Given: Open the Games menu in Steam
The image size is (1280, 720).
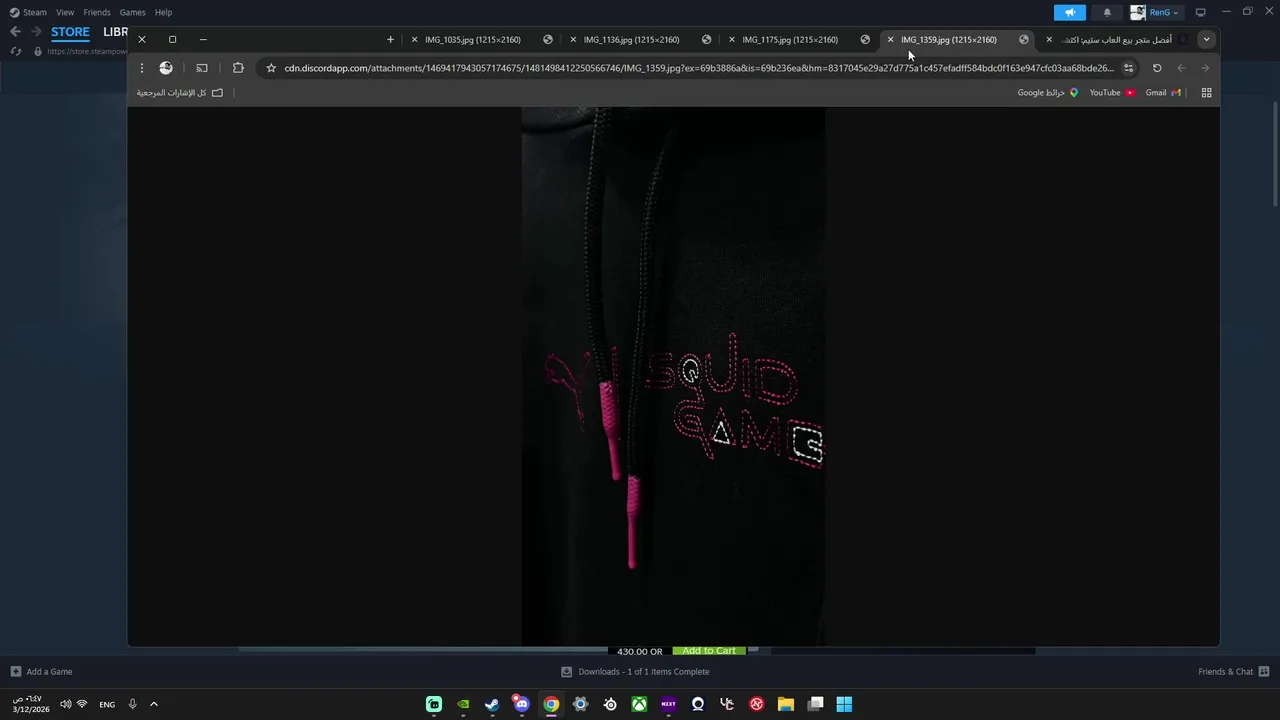Looking at the screenshot, I should [x=132, y=12].
